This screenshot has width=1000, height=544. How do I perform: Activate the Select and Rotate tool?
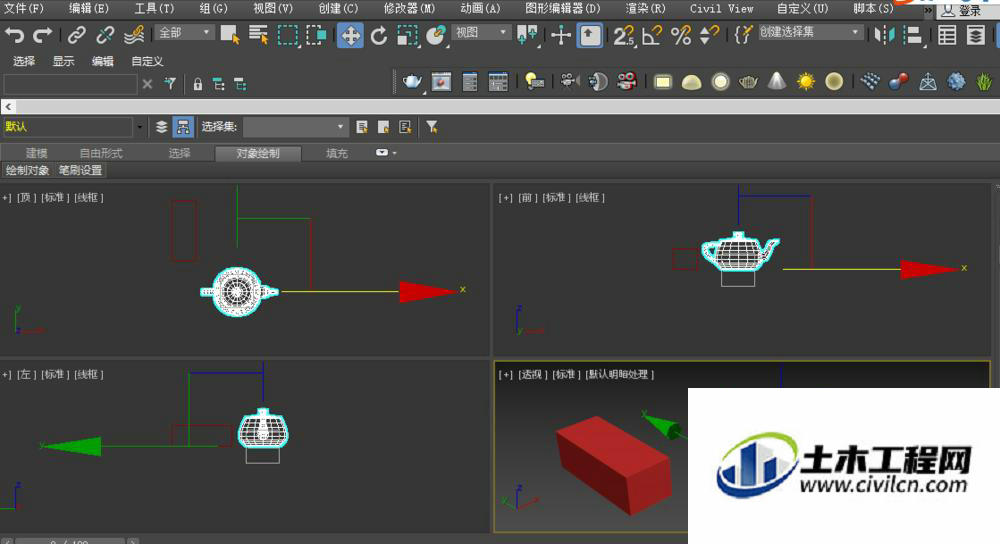click(379, 35)
